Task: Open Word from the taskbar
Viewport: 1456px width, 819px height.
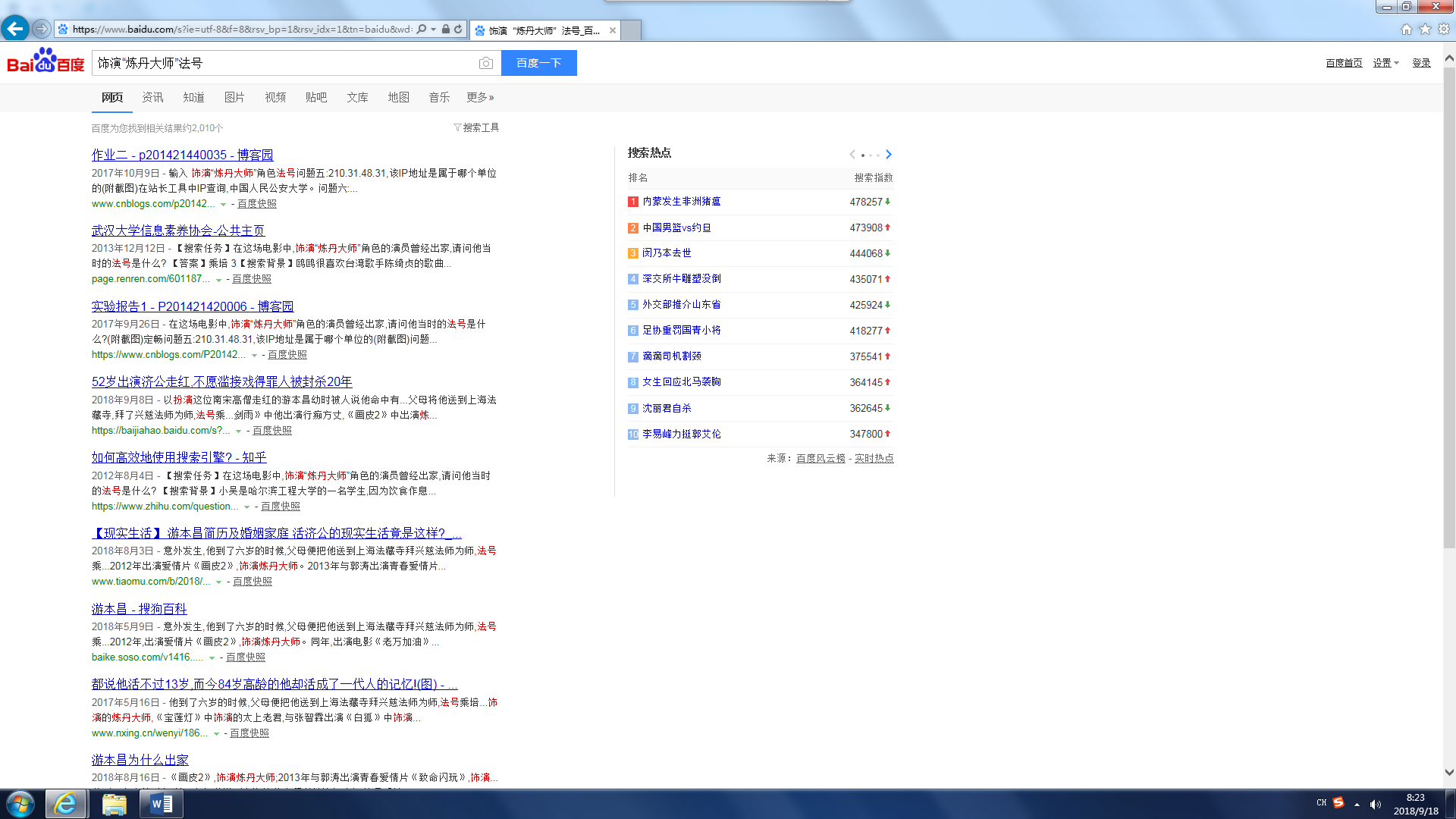Action: click(162, 804)
